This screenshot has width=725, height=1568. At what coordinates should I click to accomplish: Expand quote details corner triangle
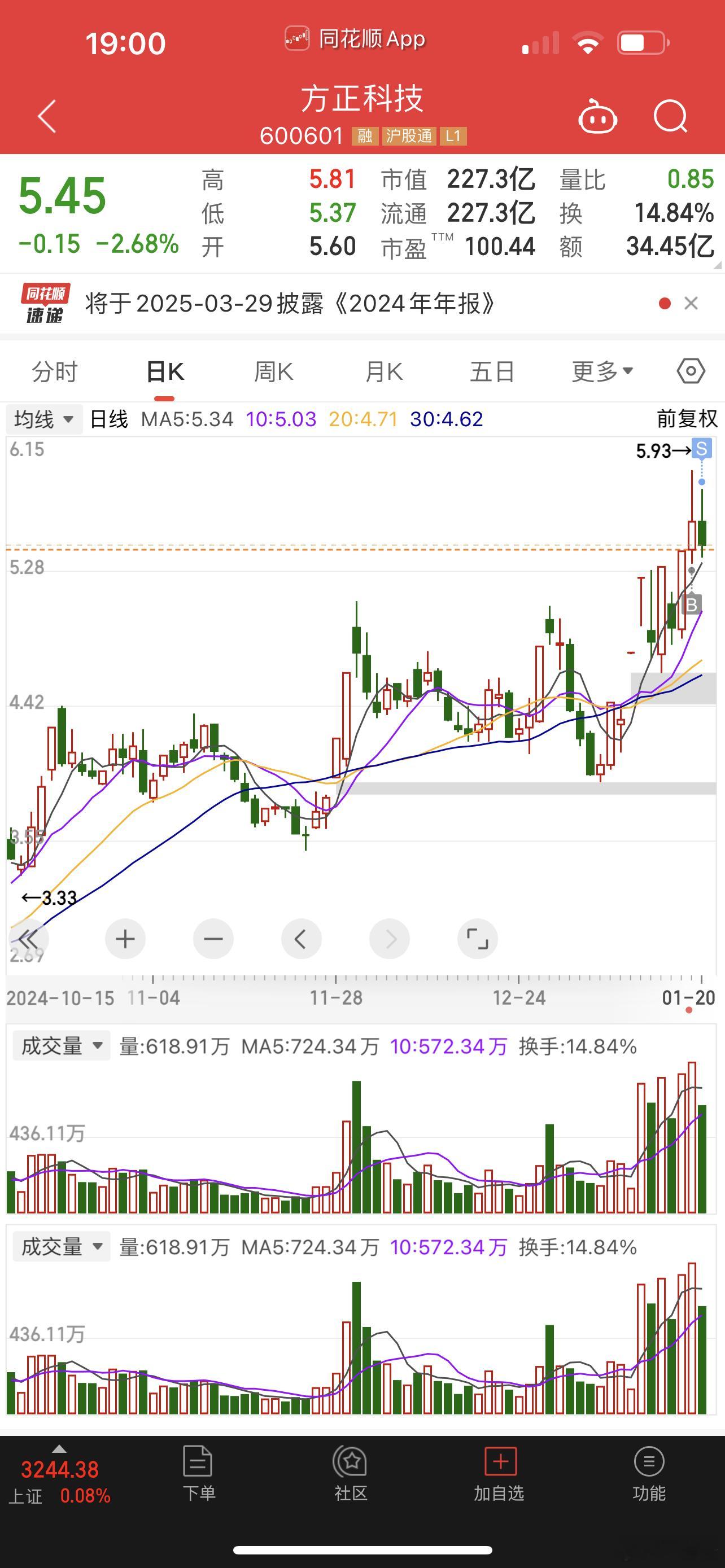click(x=717, y=265)
